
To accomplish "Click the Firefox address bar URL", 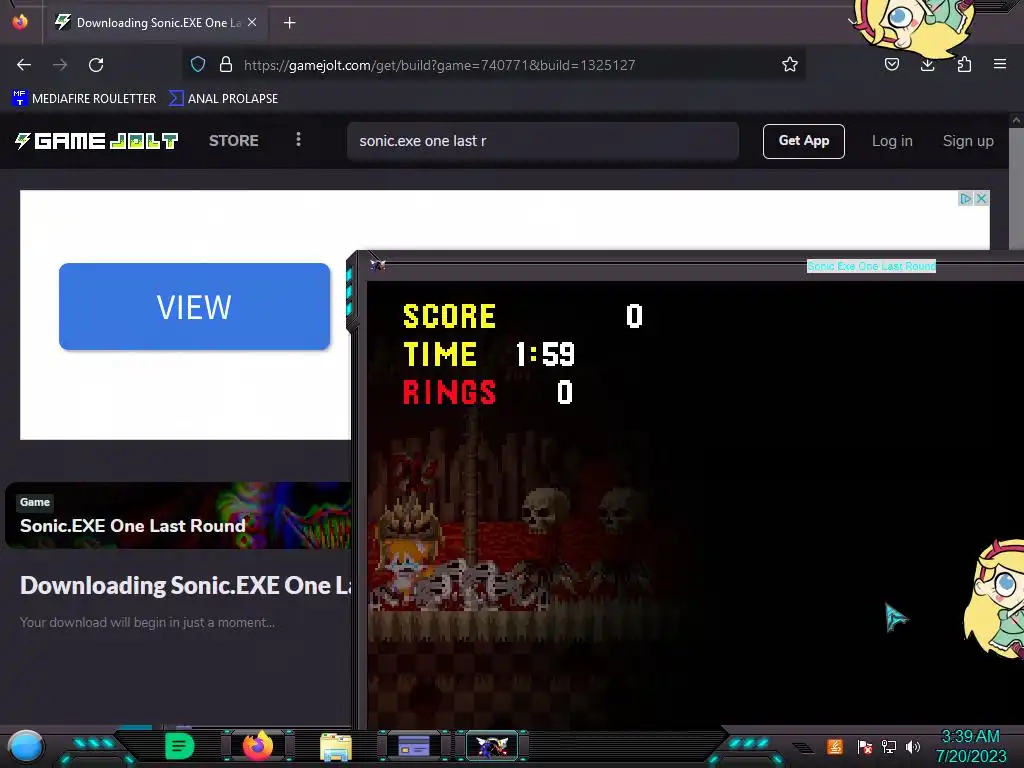I will pyautogui.click(x=439, y=65).
